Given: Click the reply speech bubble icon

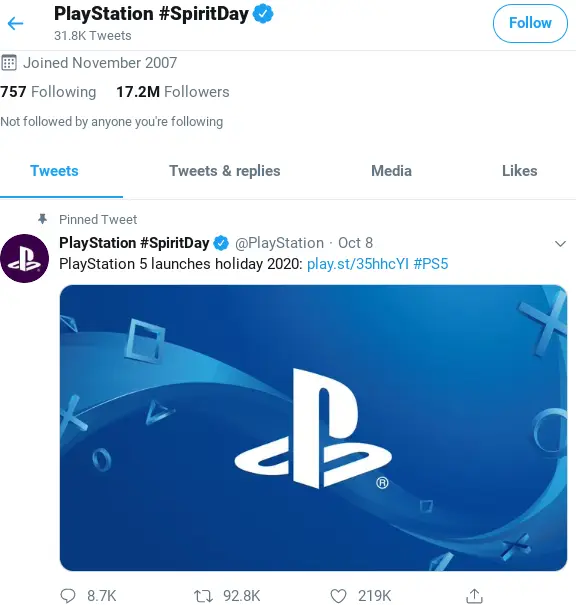Looking at the screenshot, I should pos(68,595).
